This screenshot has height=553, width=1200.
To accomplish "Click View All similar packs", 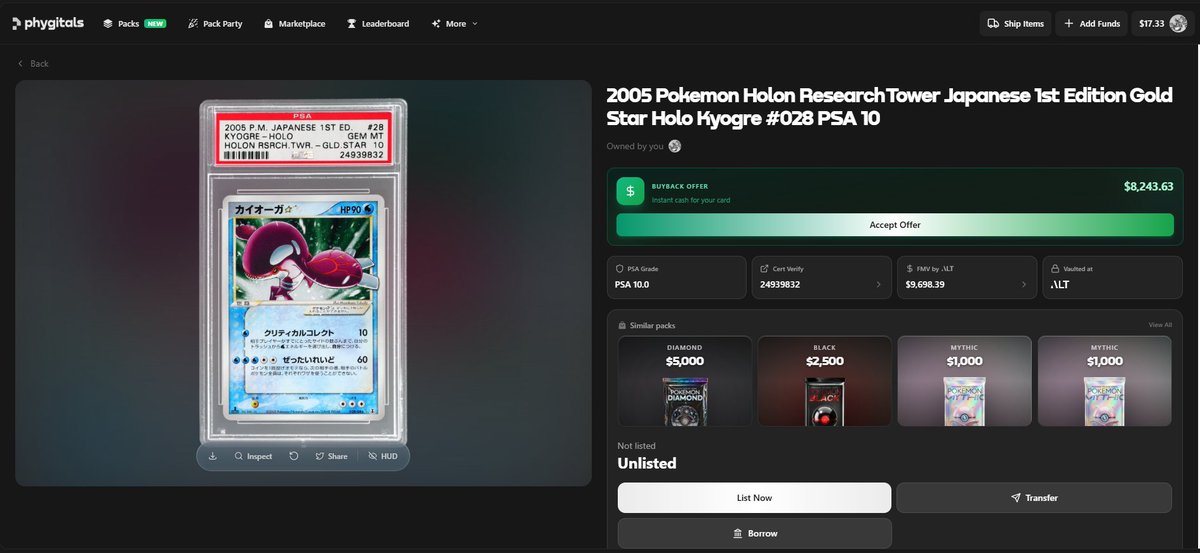I will [1160, 325].
